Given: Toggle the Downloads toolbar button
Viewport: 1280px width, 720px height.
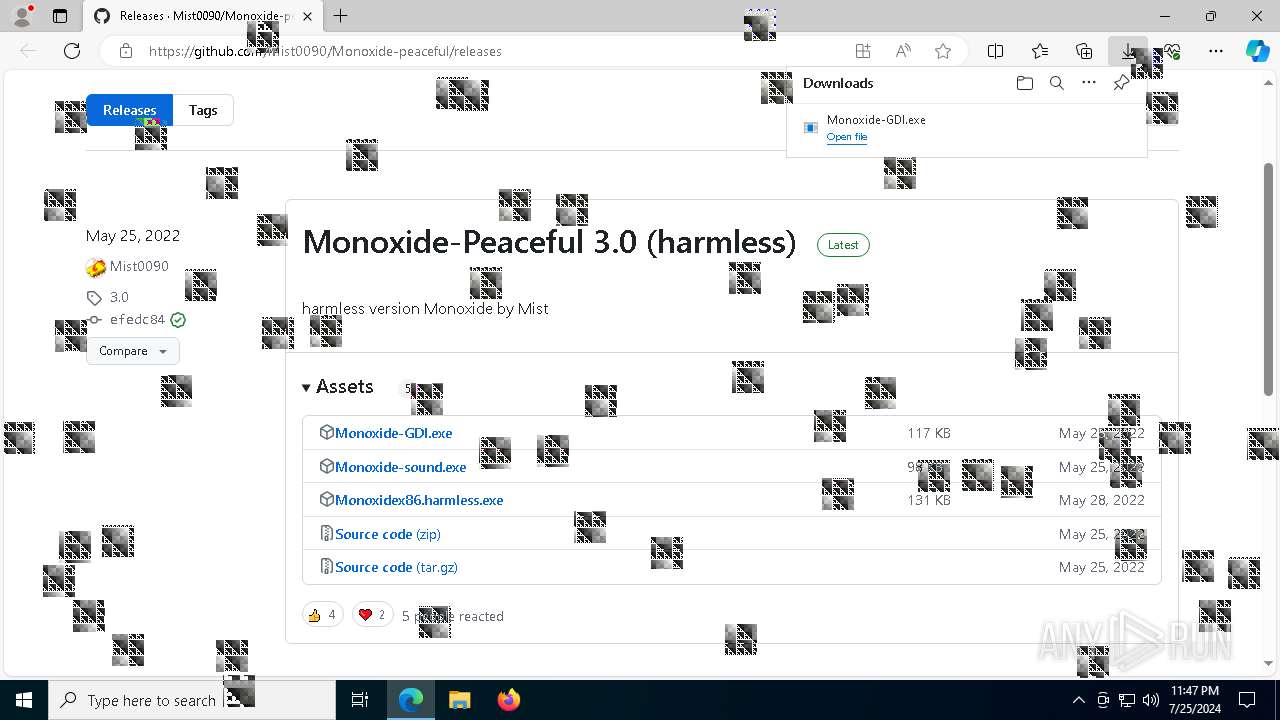Looking at the screenshot, I should pyautogui.click(x=1128, y=51).
